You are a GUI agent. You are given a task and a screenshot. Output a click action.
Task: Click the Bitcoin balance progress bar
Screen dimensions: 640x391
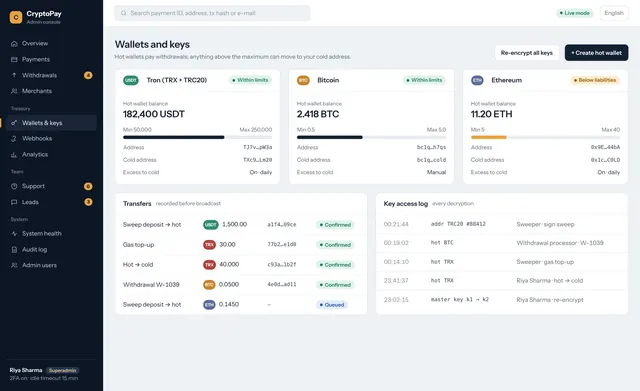pyautogui.click(x=371, y=137)
